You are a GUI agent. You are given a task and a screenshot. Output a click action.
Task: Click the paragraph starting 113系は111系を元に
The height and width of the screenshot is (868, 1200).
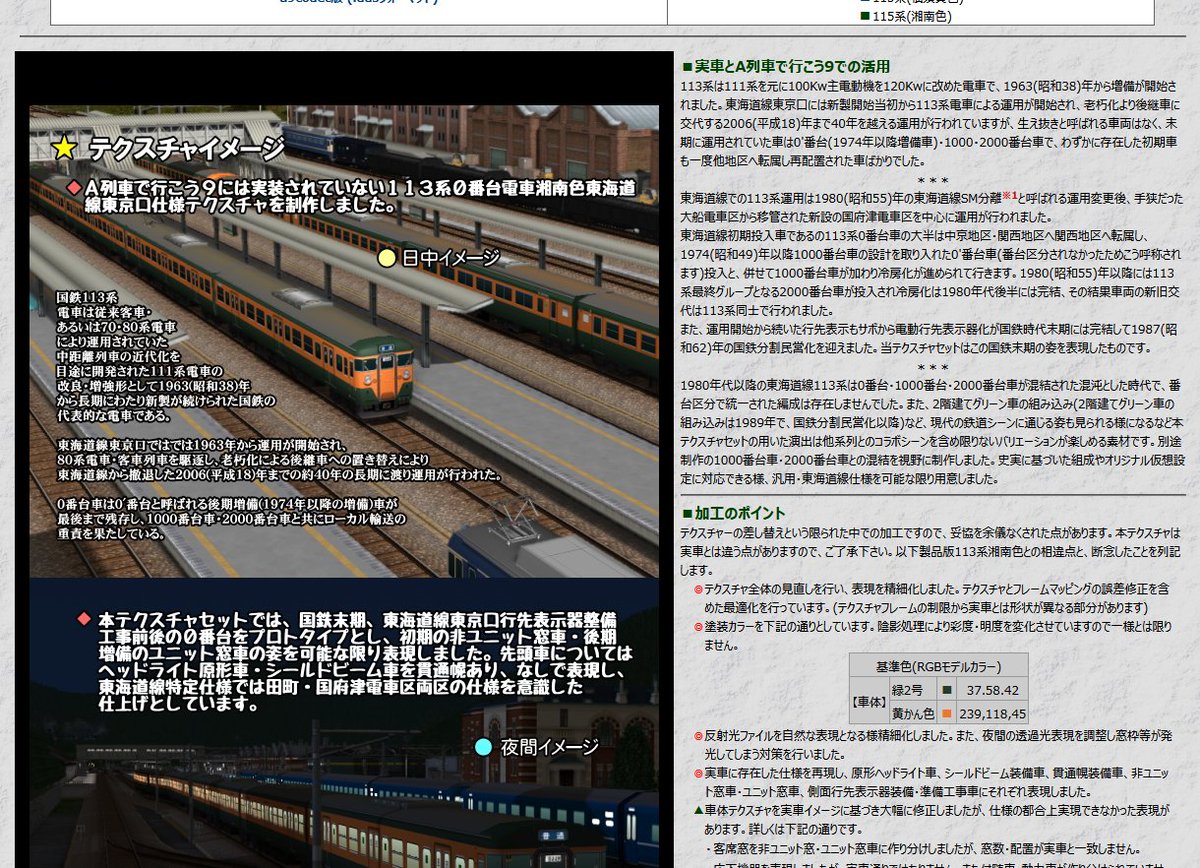click(930, 122)
